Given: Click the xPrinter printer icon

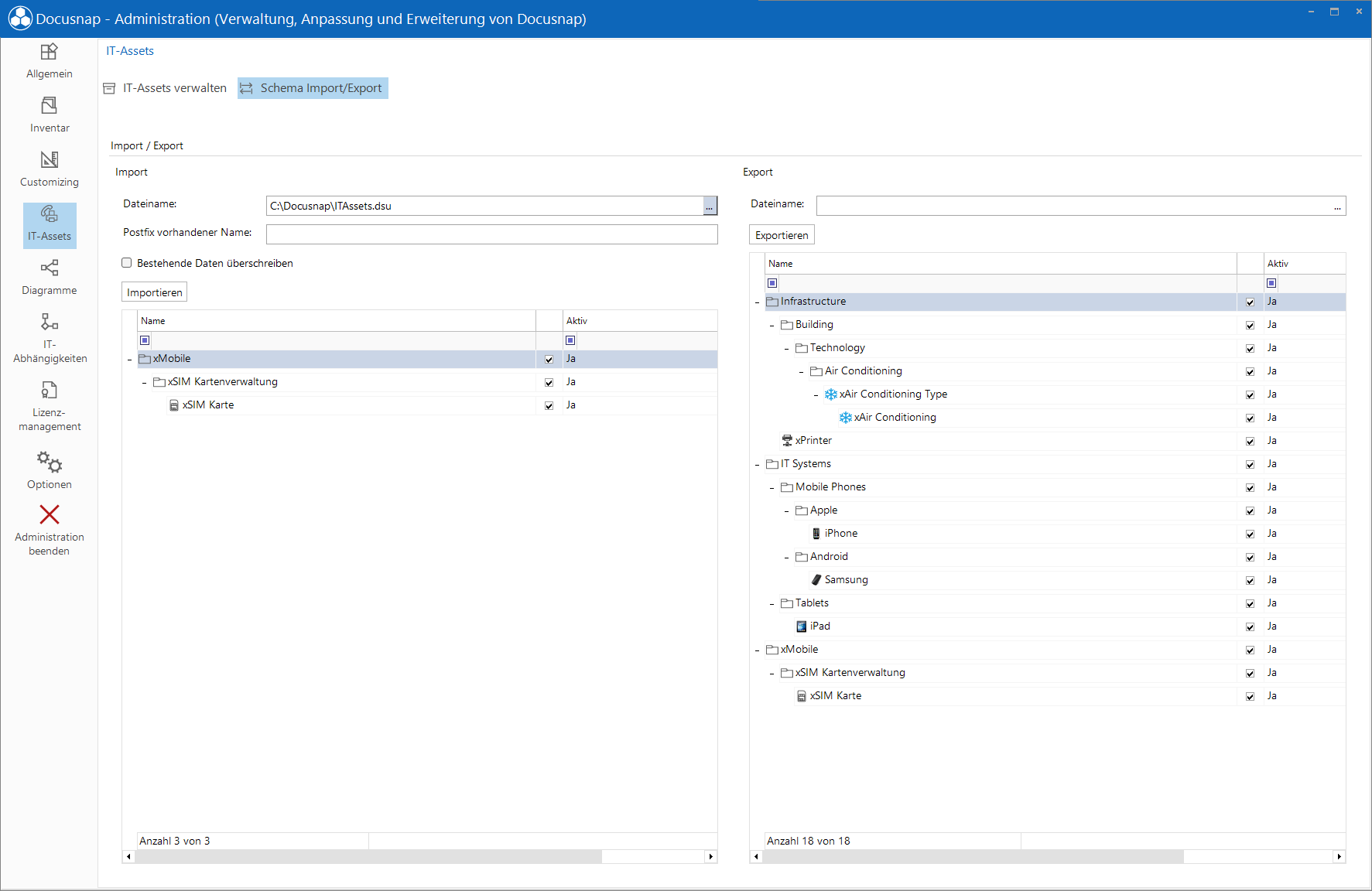Looking at the screenshot, I should (787, 441).
